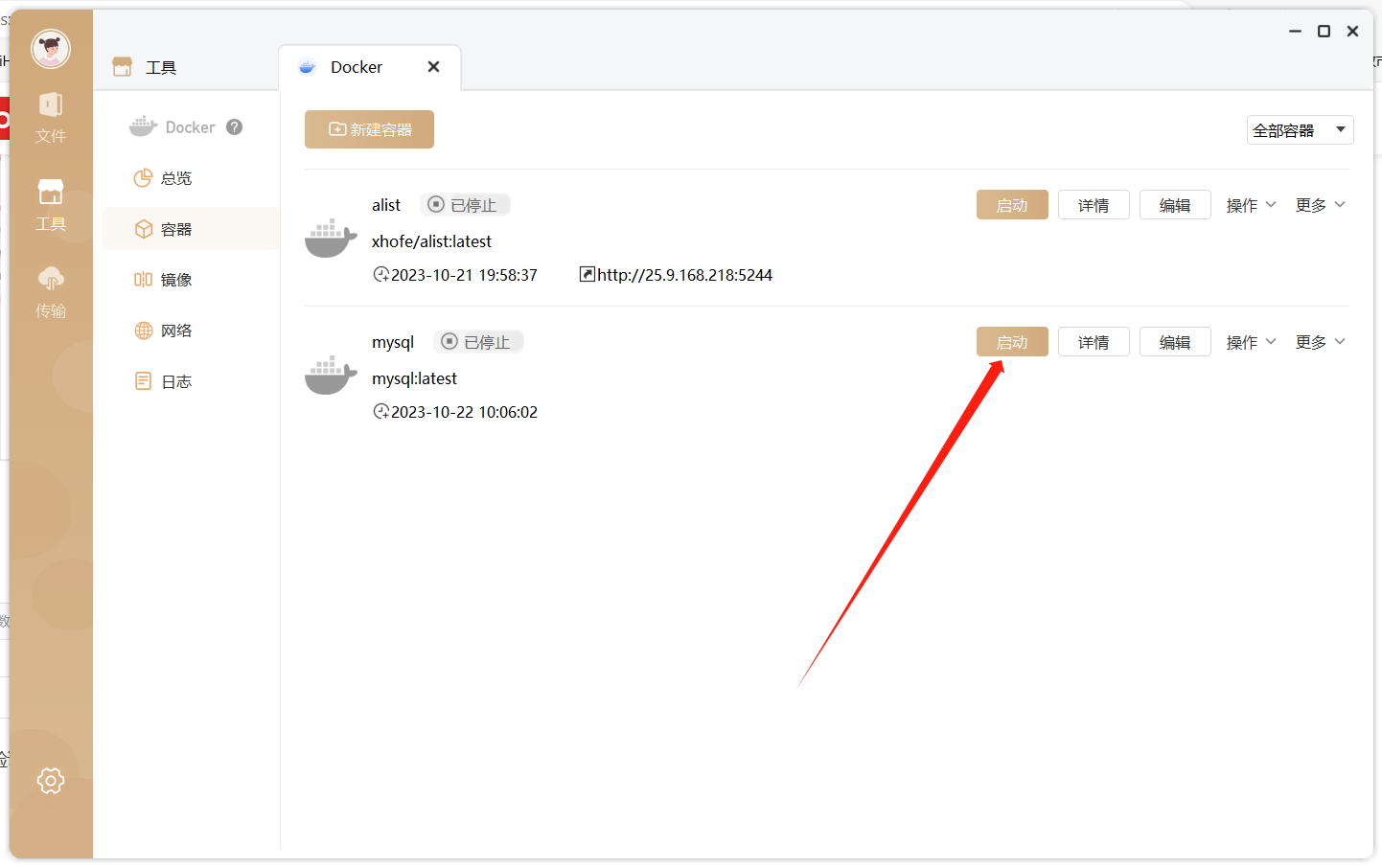Open the 文件 section in sidebar
1382x868 pixels.
coord(51,118)
